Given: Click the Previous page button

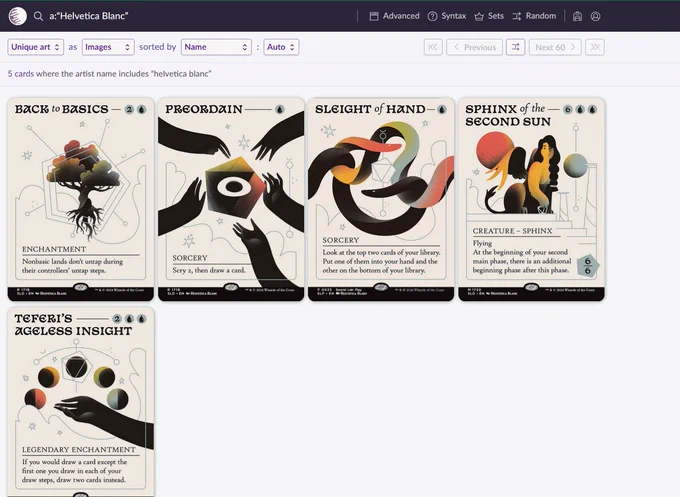Looking at the screenshot, I should (x=474, y=47).
